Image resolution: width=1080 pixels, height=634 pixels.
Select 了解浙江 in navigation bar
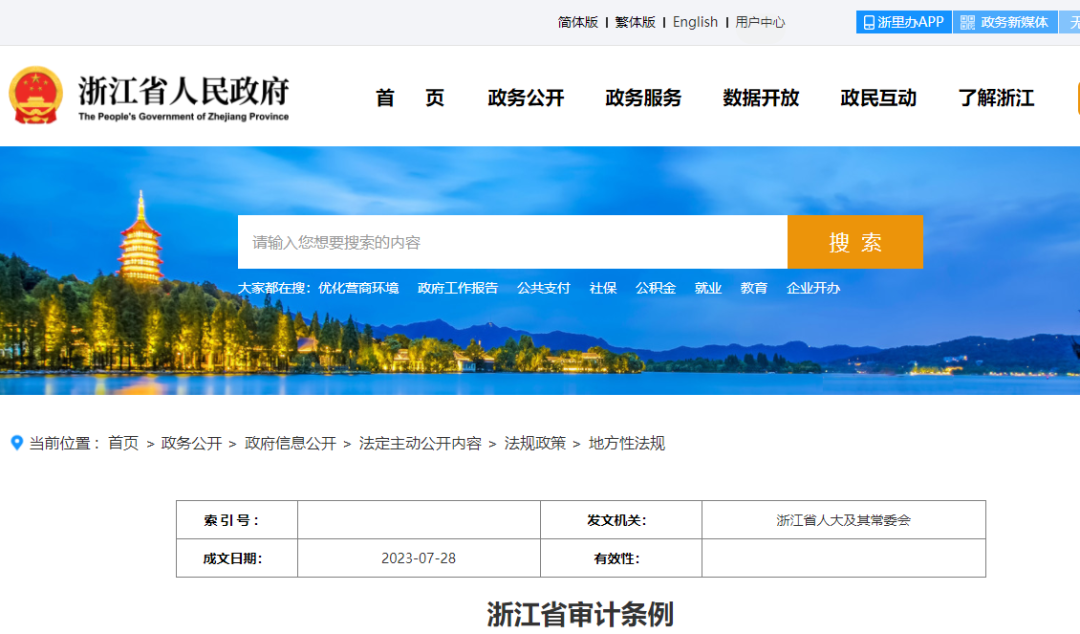click(x=996, y=98)
